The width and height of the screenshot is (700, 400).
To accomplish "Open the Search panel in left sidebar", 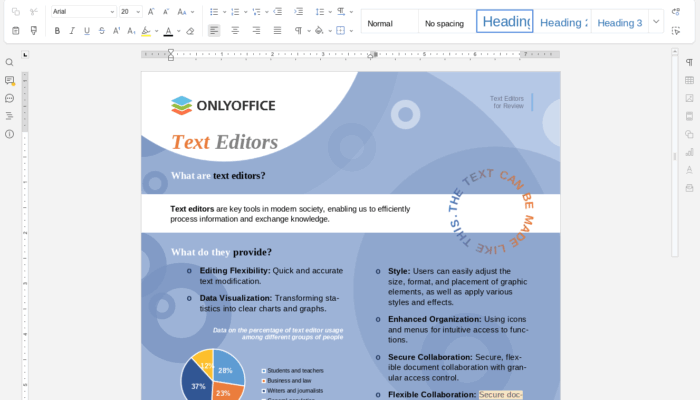I will (x=10, y=62).
